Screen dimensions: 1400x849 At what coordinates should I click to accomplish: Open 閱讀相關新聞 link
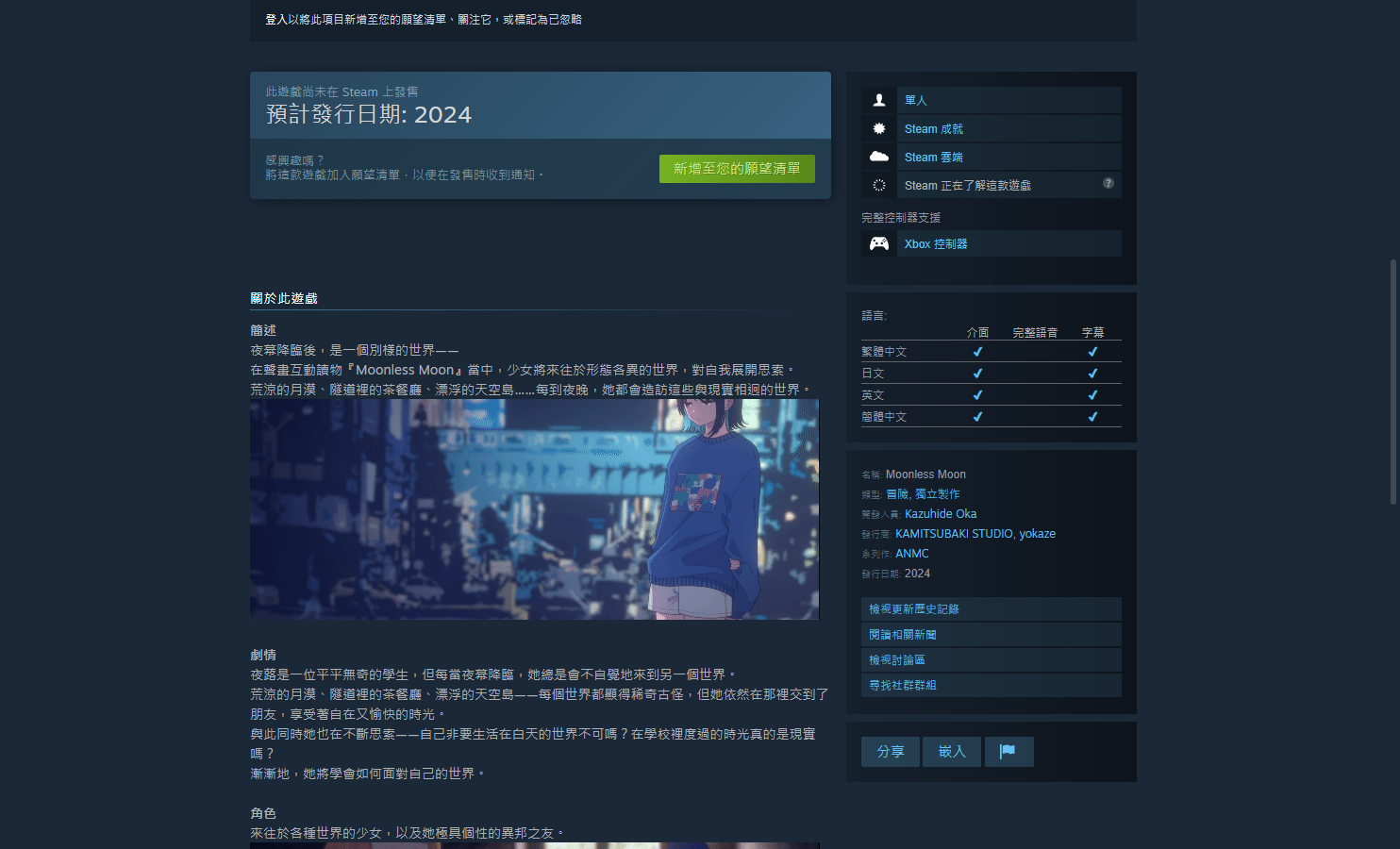point(992,635)
